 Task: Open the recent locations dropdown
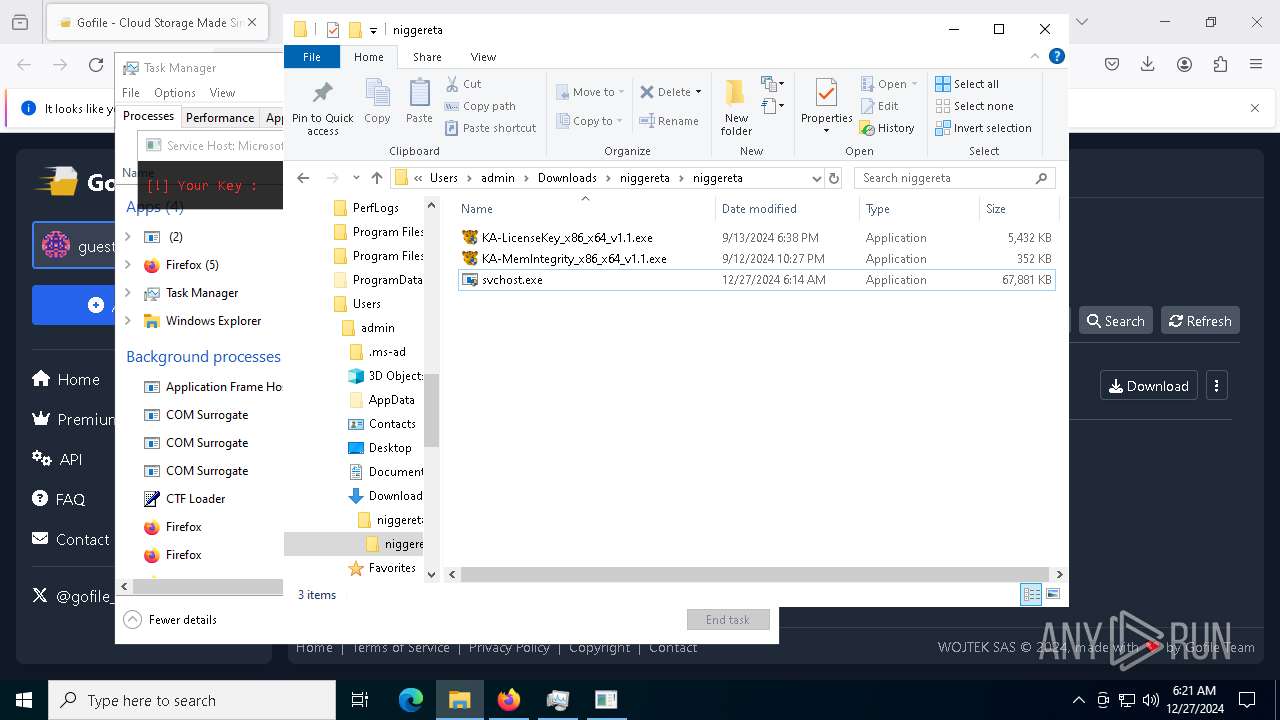click(356, 178)
